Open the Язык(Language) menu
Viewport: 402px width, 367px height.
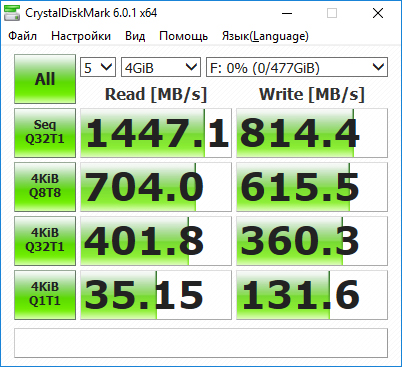point(265,36)
